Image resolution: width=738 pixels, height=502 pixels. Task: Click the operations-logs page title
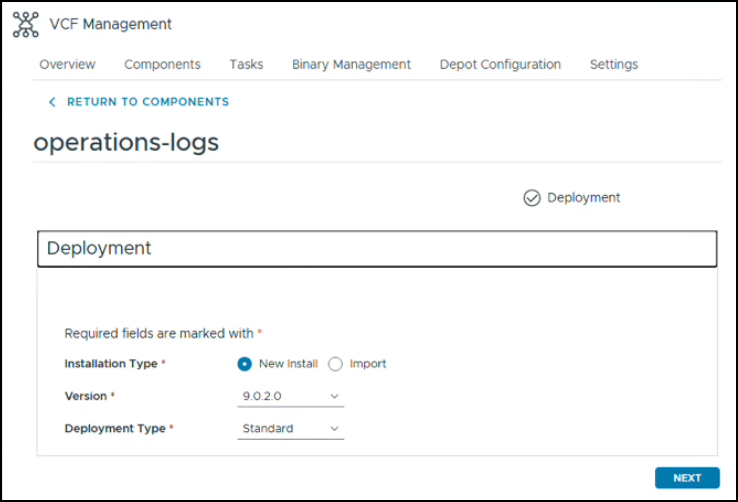click(x=126, y=142)
